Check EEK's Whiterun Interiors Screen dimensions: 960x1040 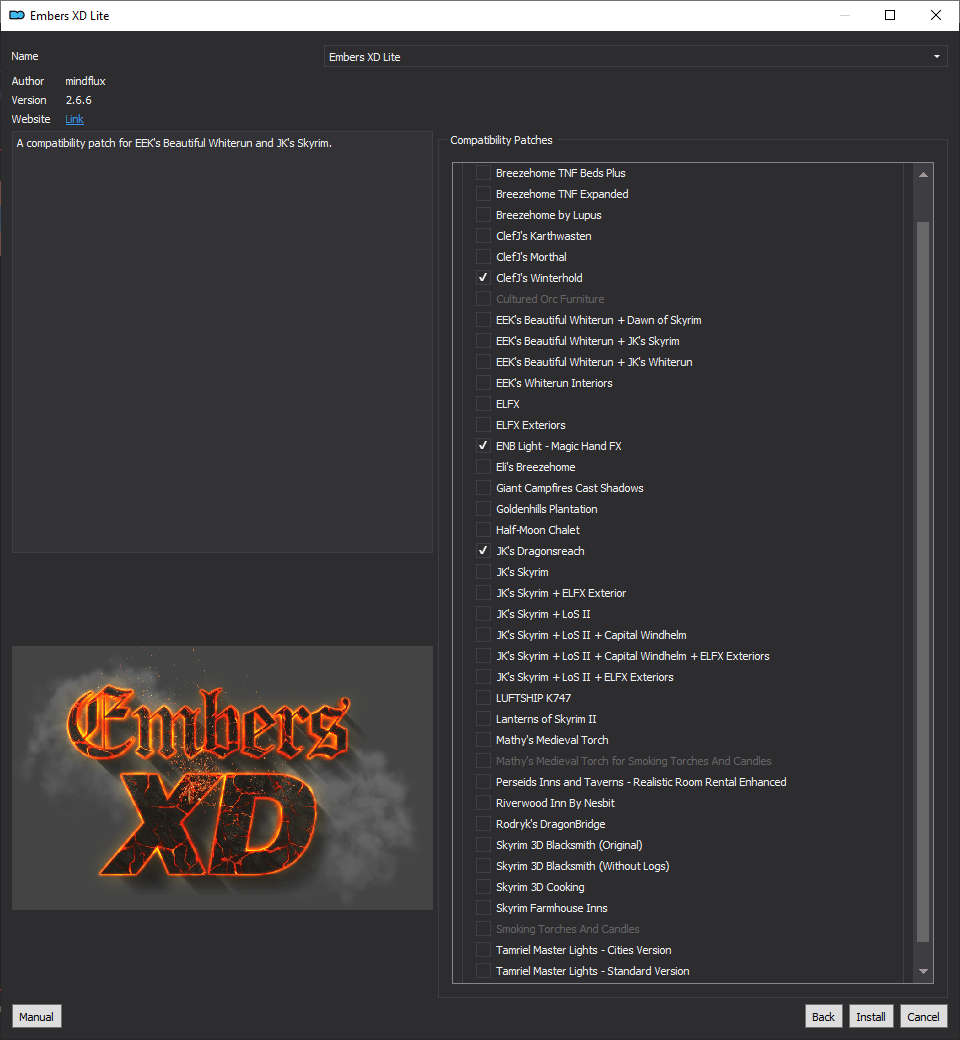pos(484,383)
